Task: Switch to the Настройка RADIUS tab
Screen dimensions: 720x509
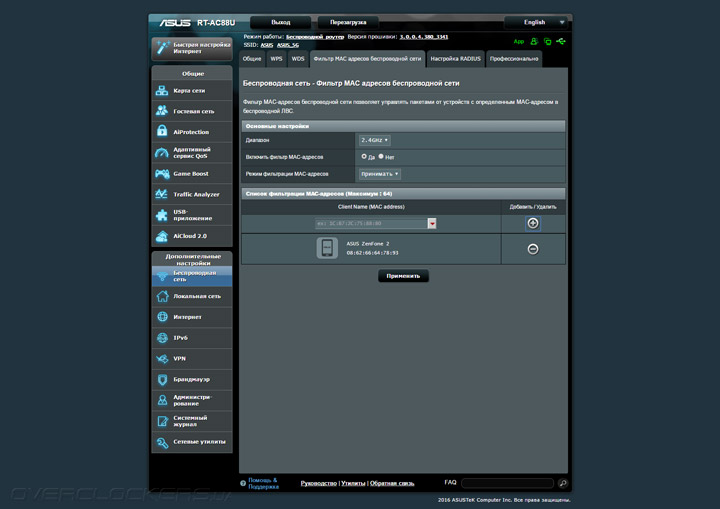Action: tap(456, 59)
